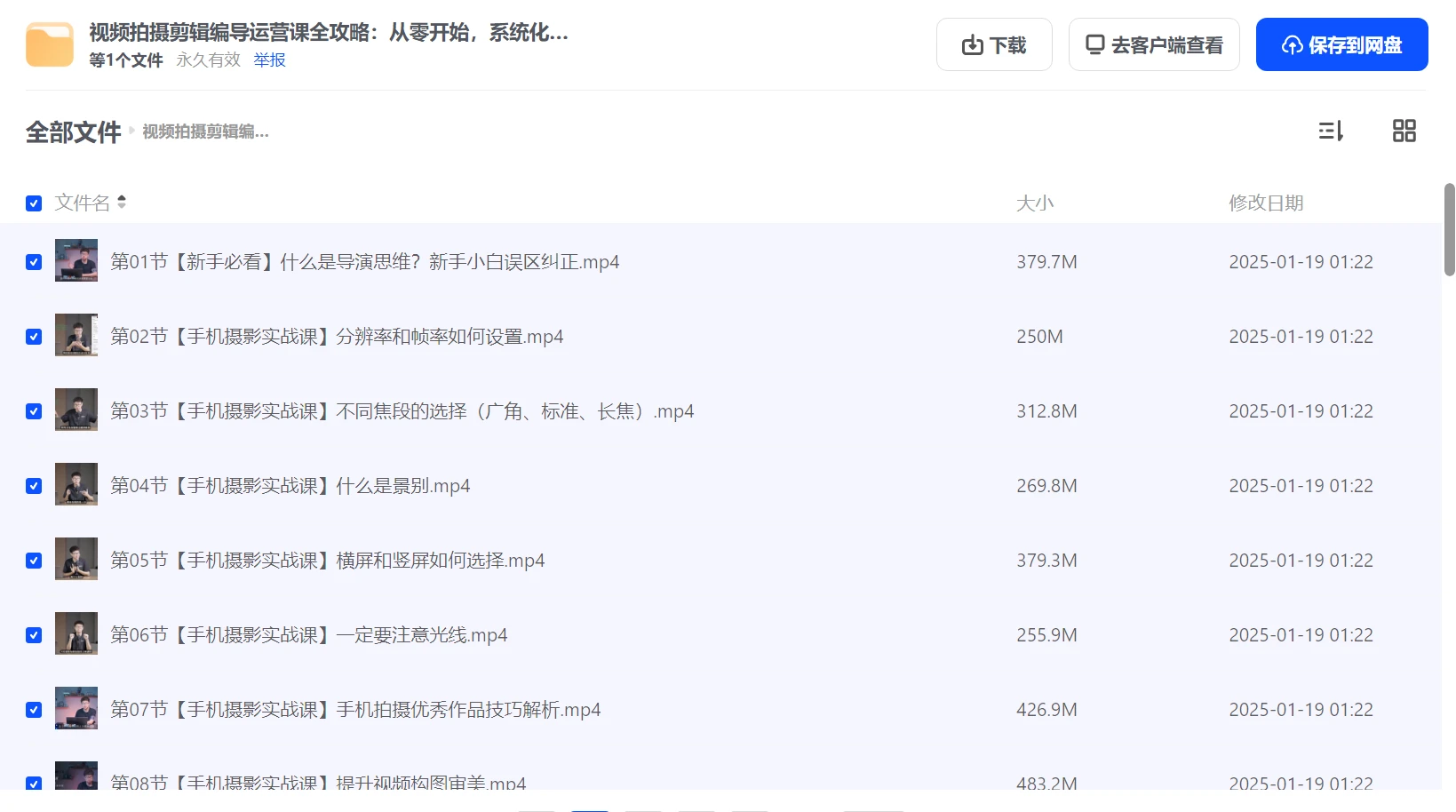Click the 大小 column header

coord(1034,203)
